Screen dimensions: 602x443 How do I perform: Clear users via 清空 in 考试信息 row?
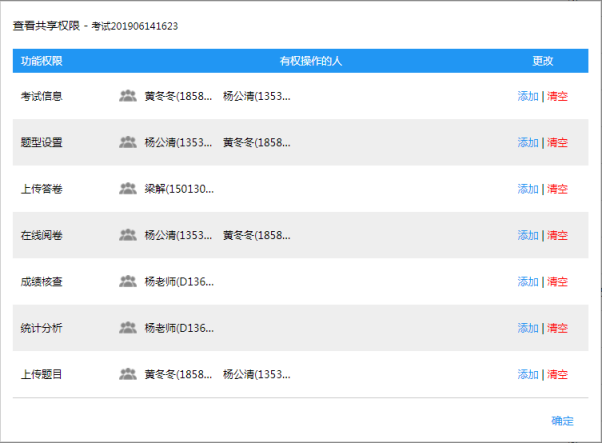point(557,96)
